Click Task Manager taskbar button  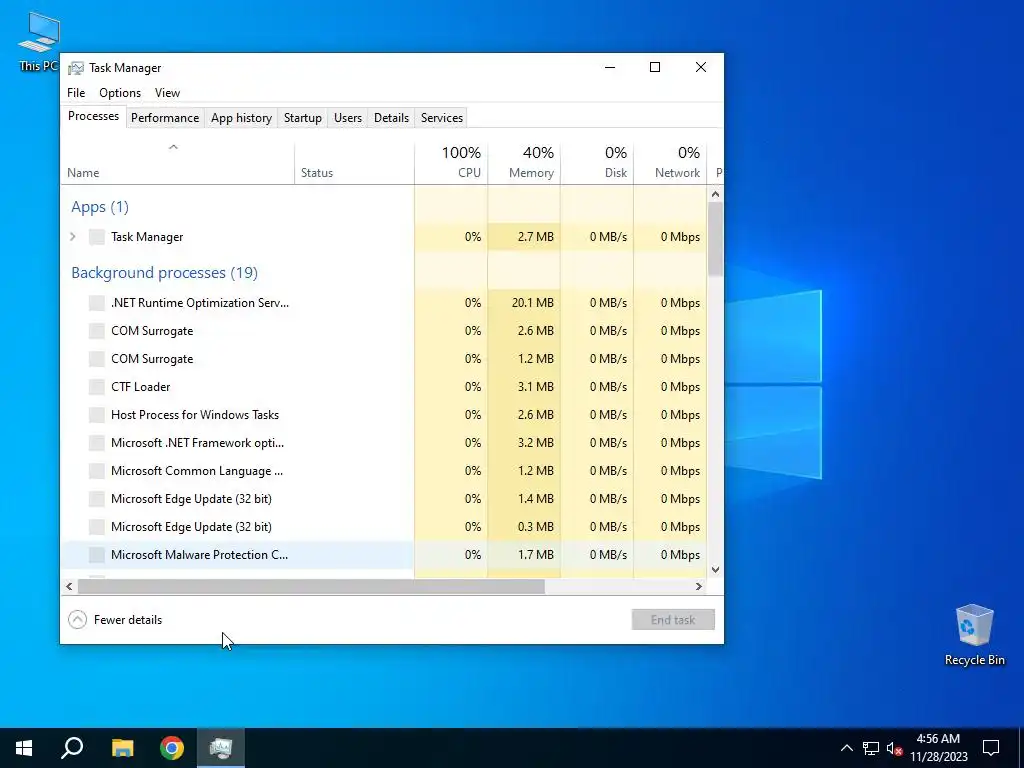[221, 748]
